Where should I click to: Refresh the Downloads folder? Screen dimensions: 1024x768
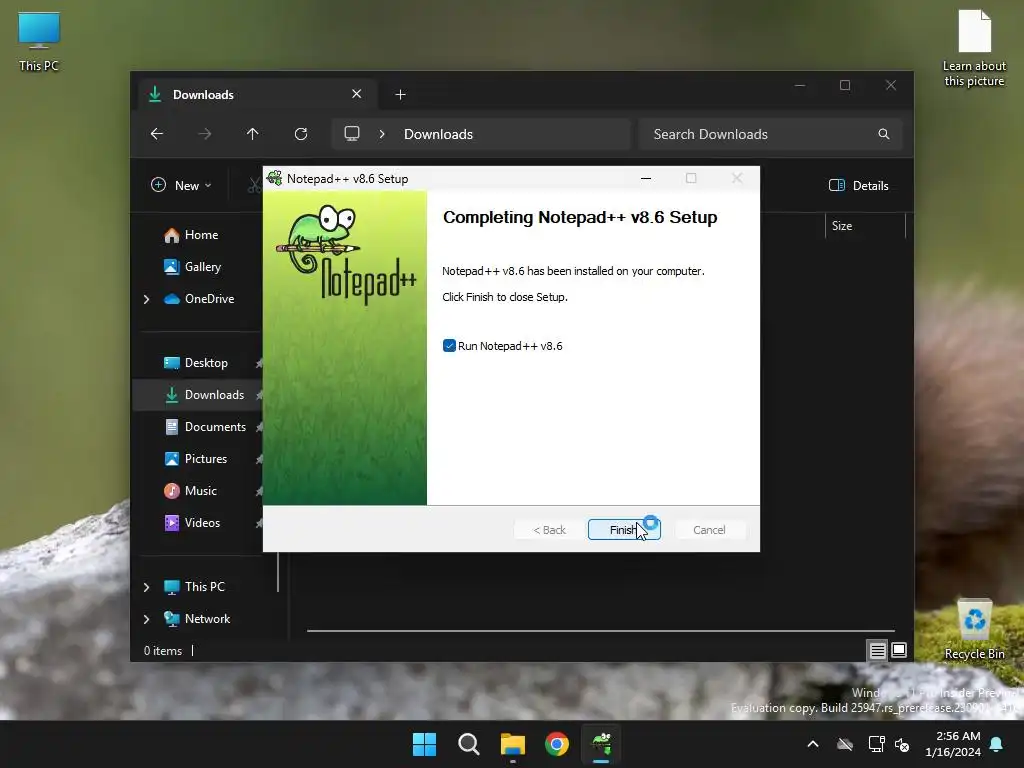301,134
